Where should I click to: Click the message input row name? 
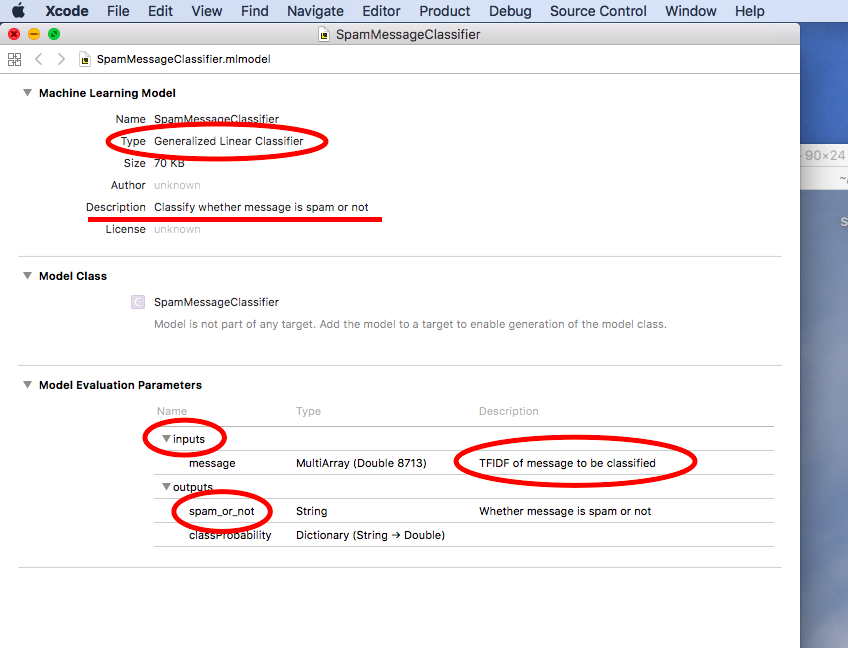[212, 463]
